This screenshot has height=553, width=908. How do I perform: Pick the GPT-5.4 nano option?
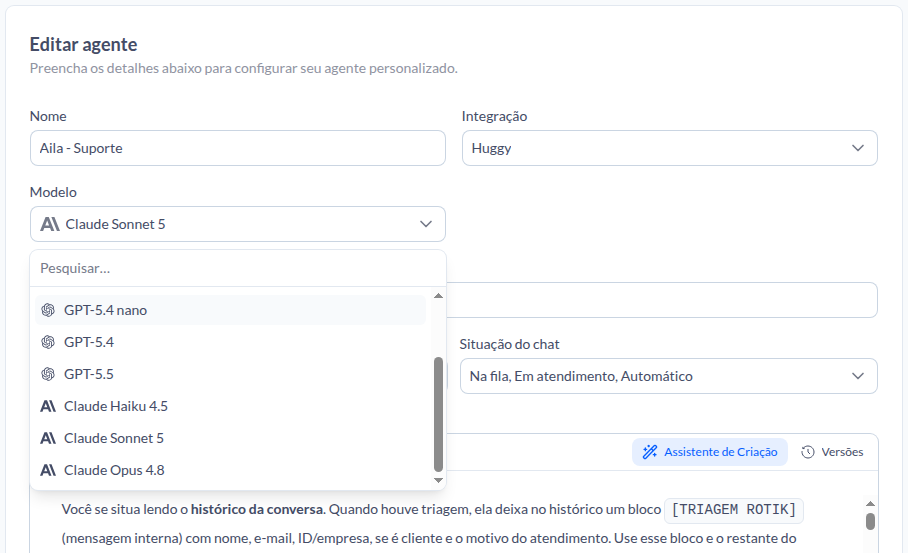tap(230, 310)
